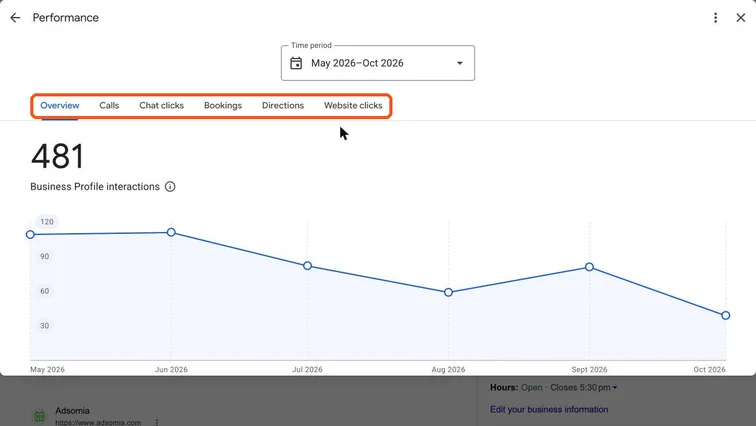This screenshot has width=756, height=426.
Task: Click the Performance panel title
Action: (x=66, y=18)
